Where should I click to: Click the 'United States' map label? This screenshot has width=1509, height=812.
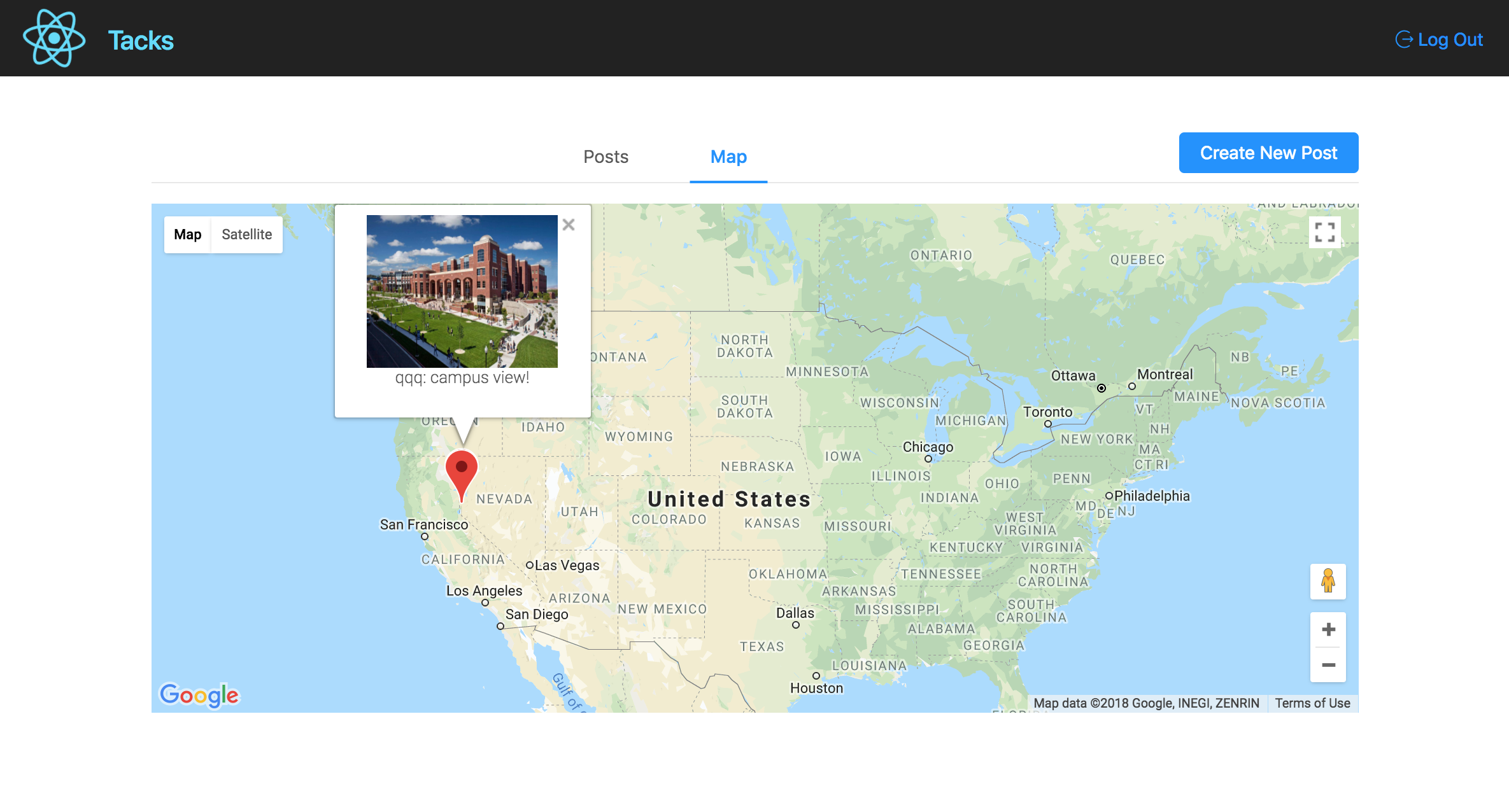729,499
